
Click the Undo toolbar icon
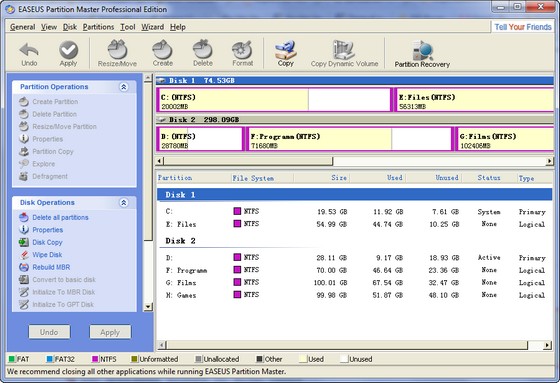[x=29, y=54]
